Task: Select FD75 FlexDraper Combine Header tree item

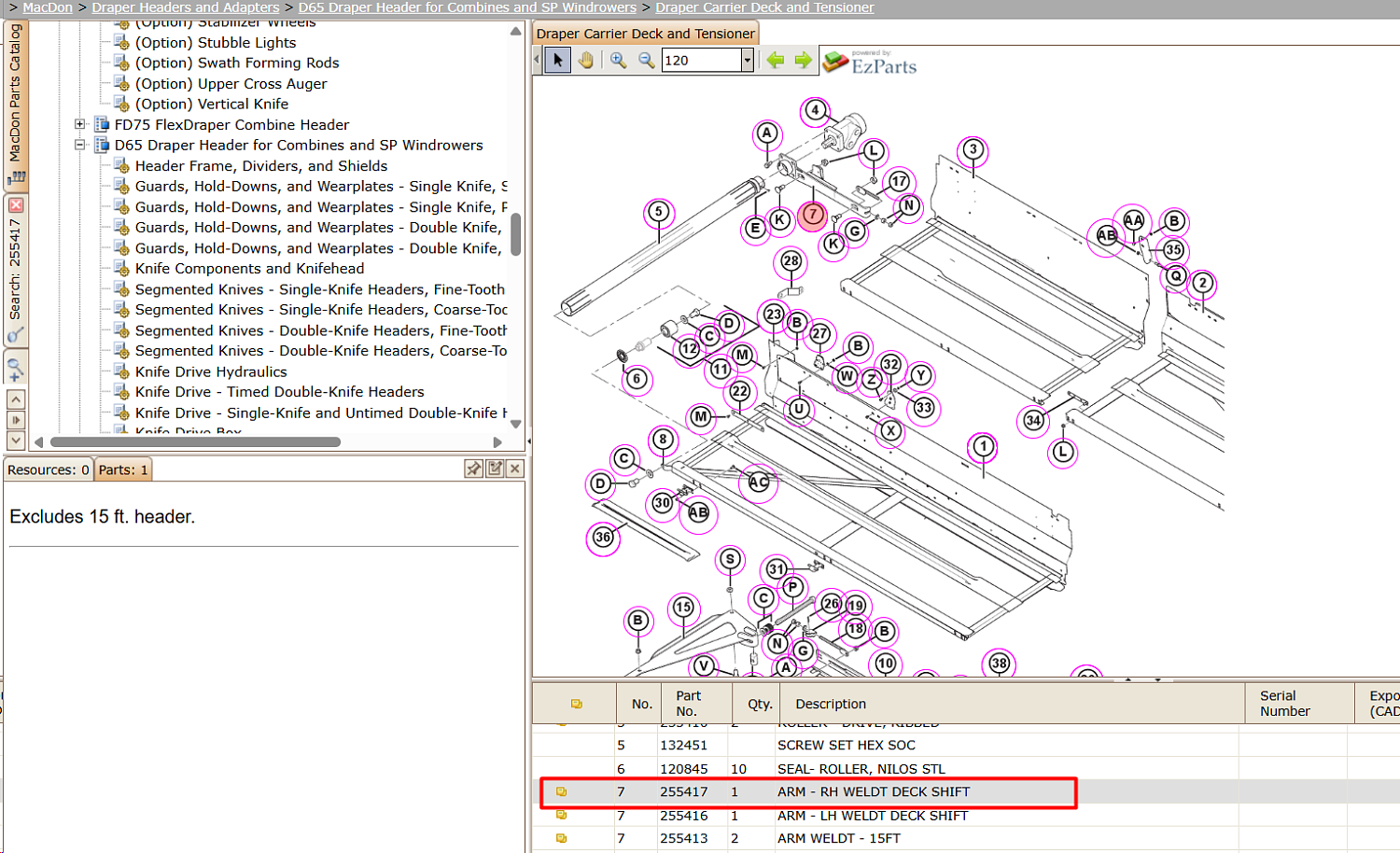Action: point(231,125)
